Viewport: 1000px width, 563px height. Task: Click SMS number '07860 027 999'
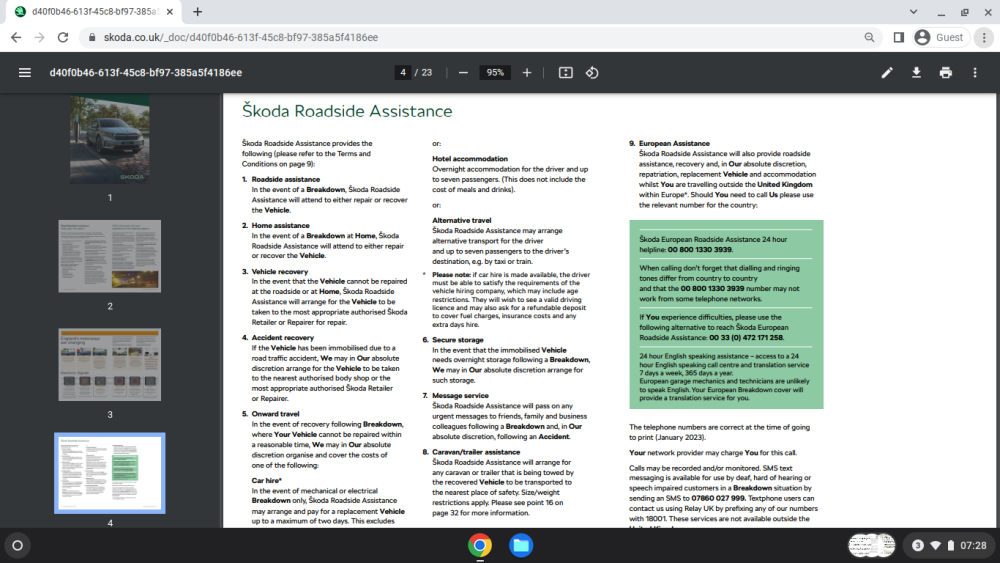[718, 499]
